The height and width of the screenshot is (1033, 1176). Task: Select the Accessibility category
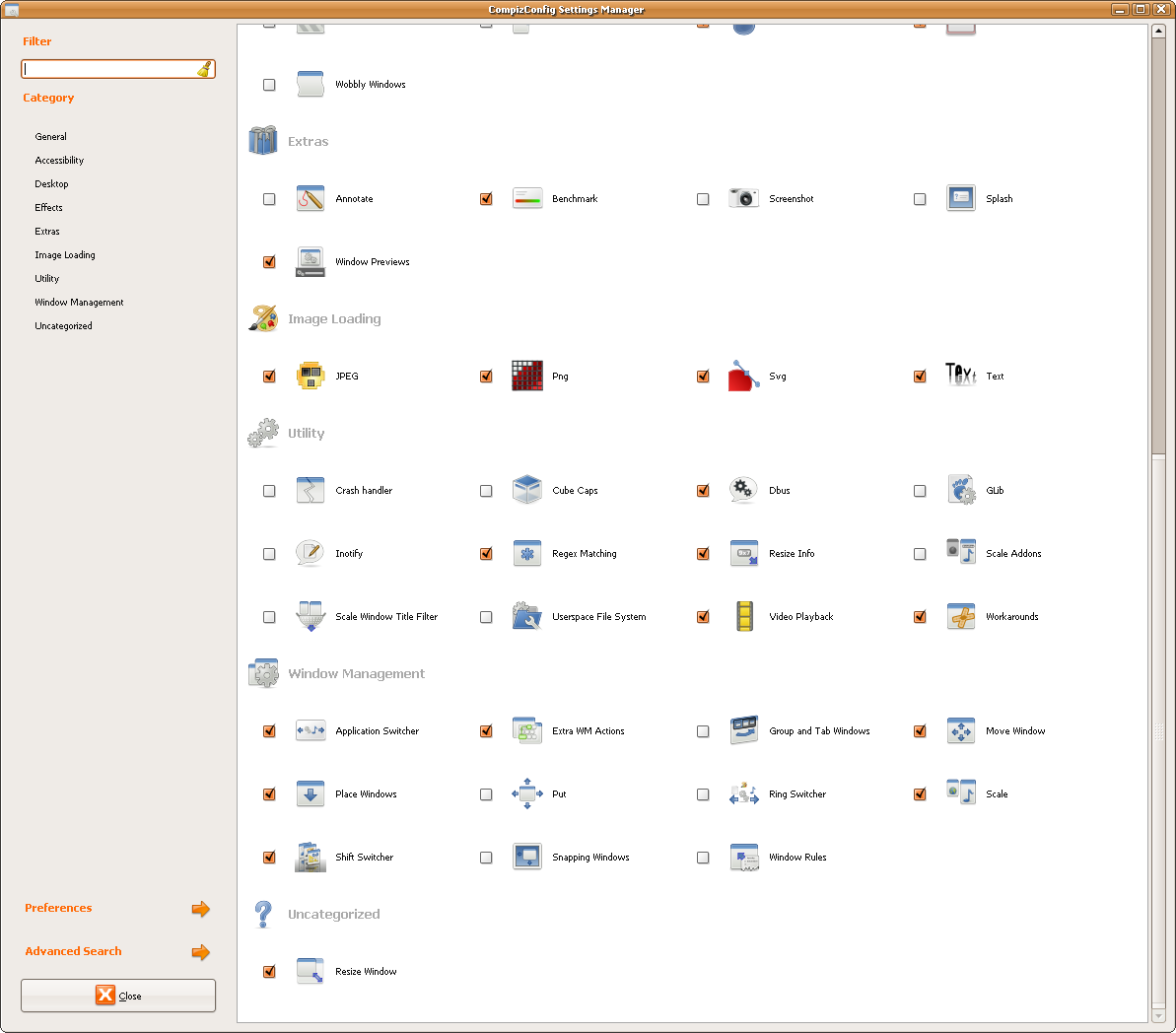59,161
